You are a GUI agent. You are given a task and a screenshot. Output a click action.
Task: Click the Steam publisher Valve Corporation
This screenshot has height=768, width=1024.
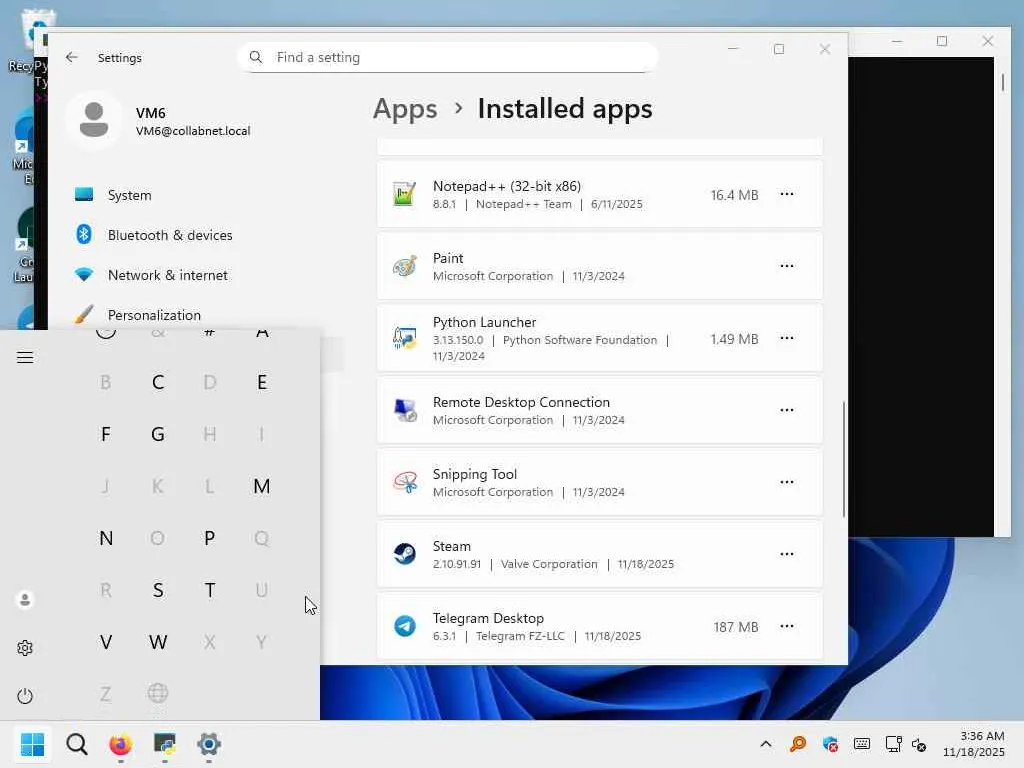(x=549, y=564)
